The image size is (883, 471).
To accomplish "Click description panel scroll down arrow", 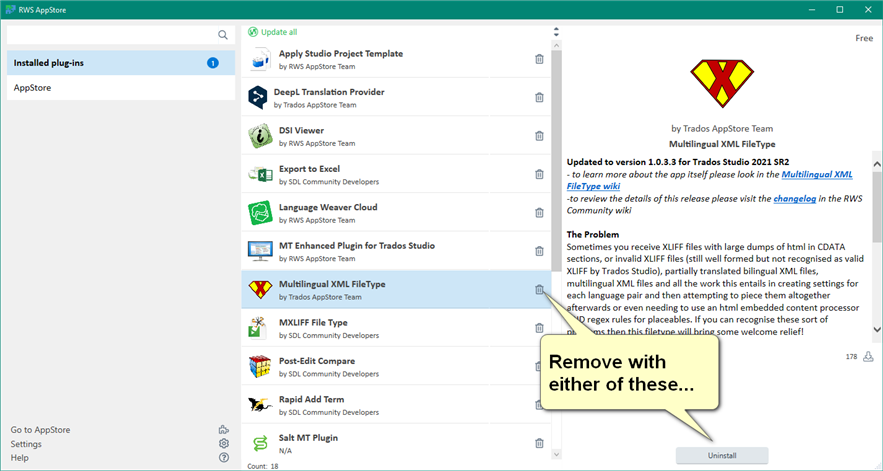I will point(877,330).
